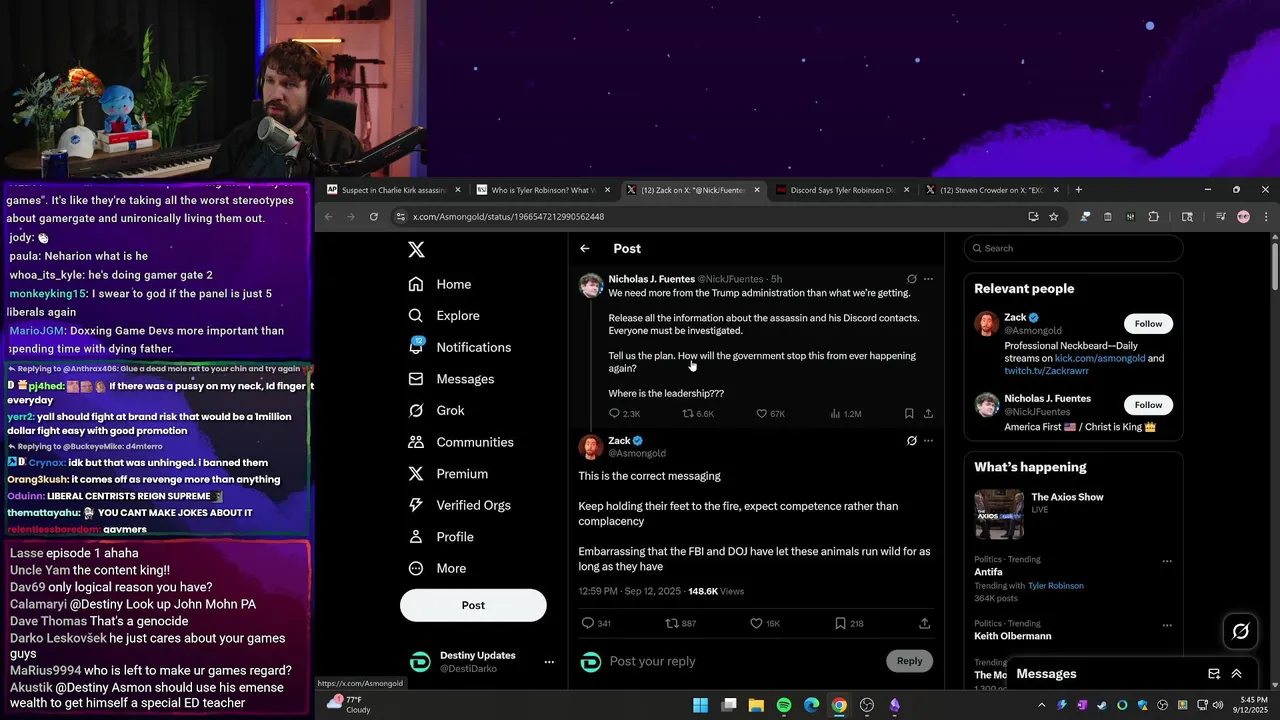Screen dimensions: 1280x720
Task: Open more options for the Antifa trend
Action: tap(1166, 561)
